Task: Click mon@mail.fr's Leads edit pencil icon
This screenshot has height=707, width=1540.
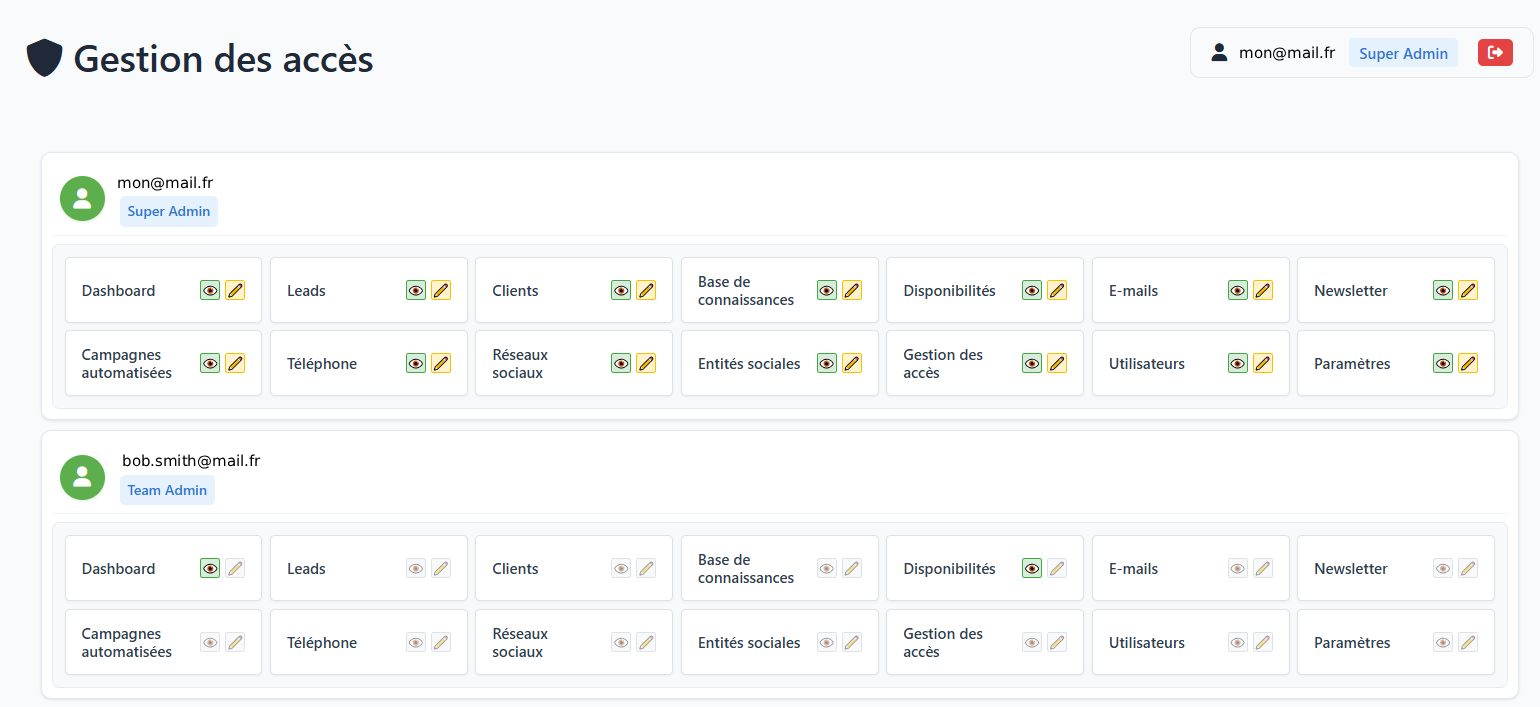Action: [441, 290]
